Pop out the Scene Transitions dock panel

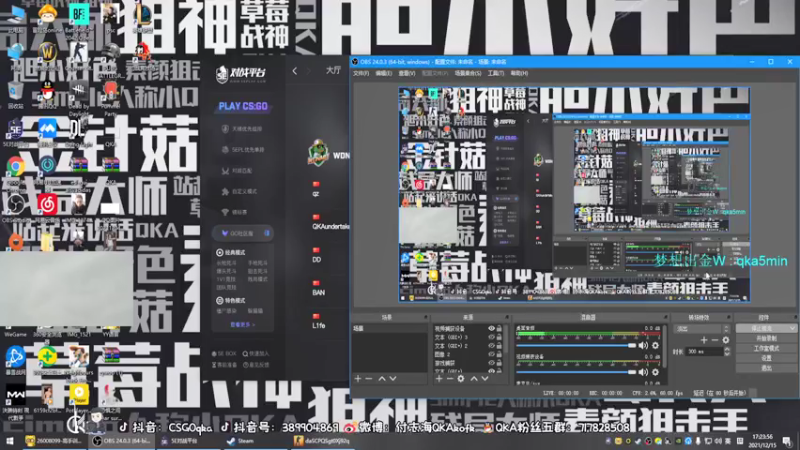729,317
